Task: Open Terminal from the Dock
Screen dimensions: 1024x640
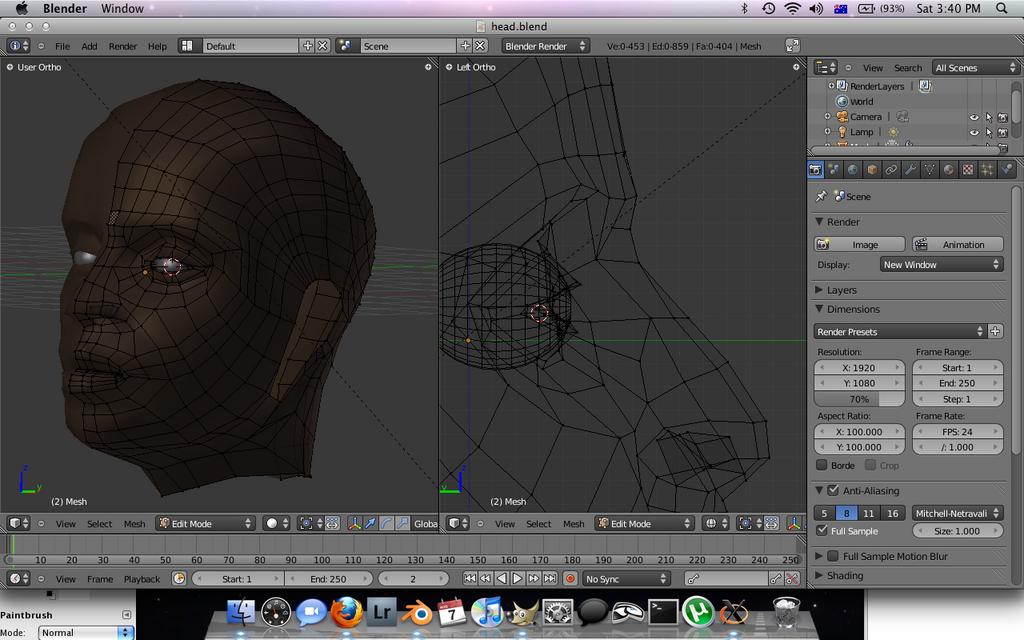Action: coord(663,613)
